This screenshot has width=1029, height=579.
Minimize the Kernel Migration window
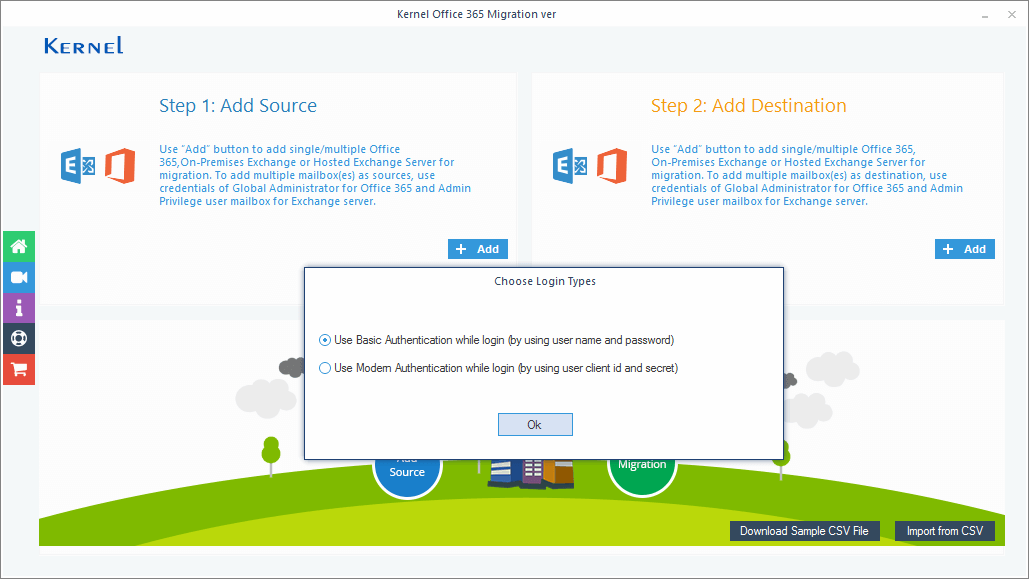point(985,14)
